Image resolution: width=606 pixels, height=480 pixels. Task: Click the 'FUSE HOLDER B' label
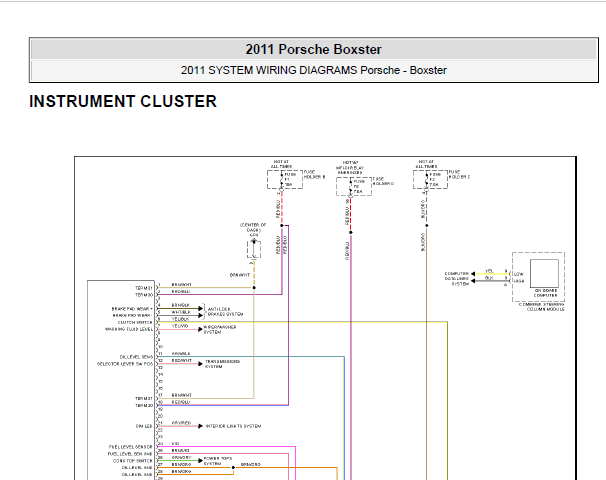point(314,174)
